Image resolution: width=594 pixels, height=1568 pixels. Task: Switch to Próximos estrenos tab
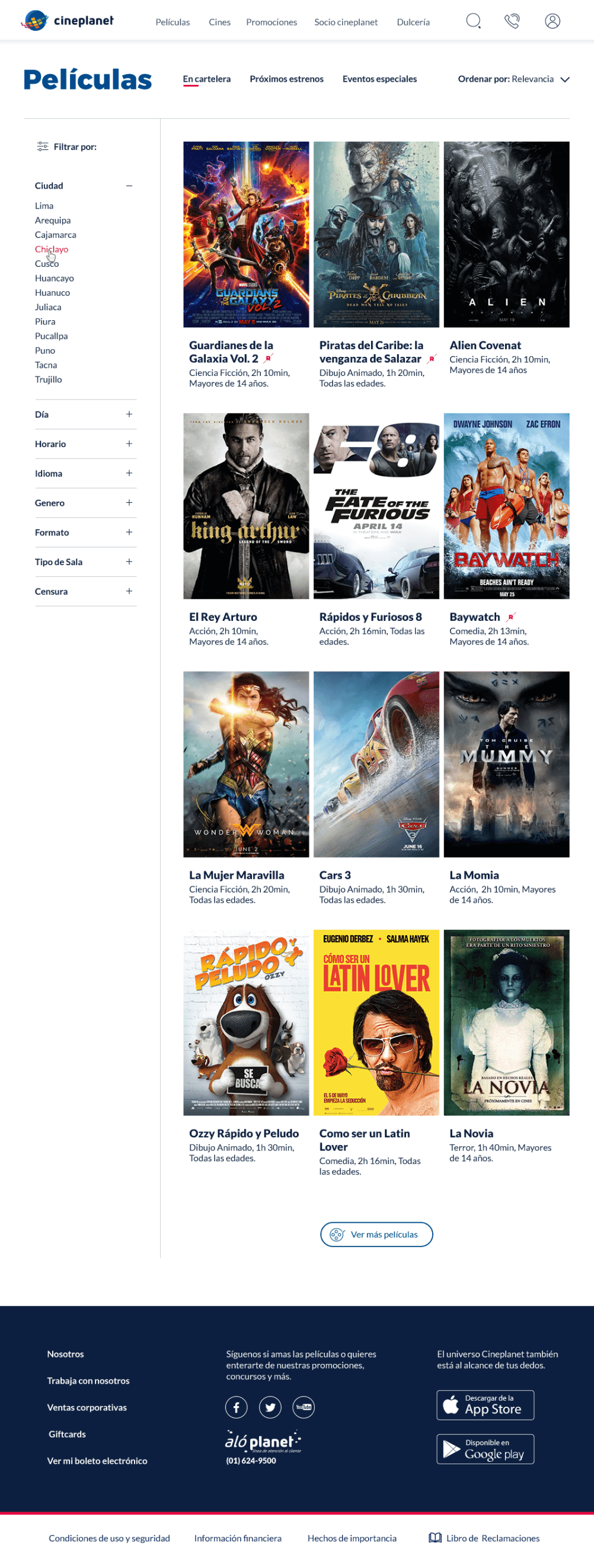(287, 79)
